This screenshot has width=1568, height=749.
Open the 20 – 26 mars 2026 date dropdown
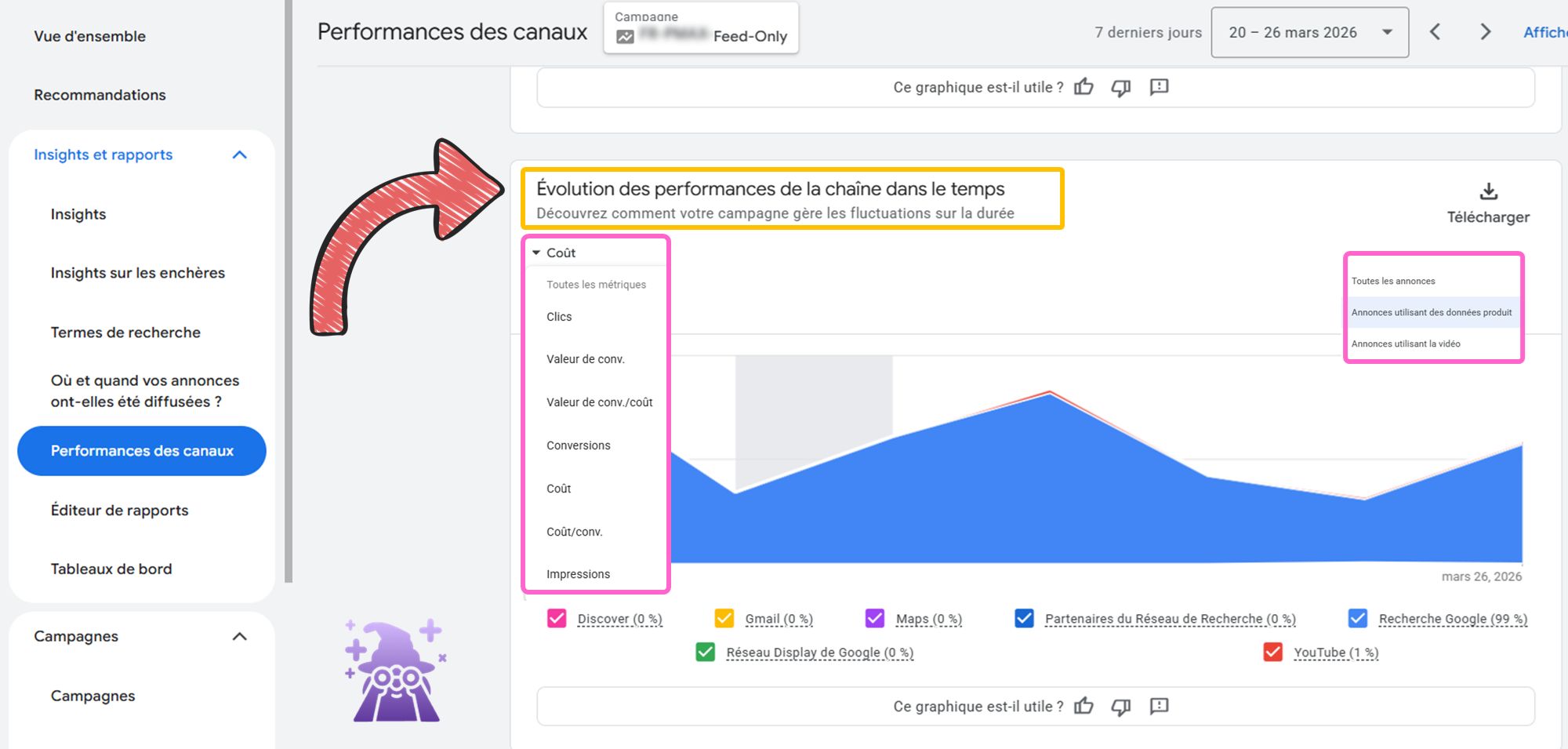(x=1309, y=32)
